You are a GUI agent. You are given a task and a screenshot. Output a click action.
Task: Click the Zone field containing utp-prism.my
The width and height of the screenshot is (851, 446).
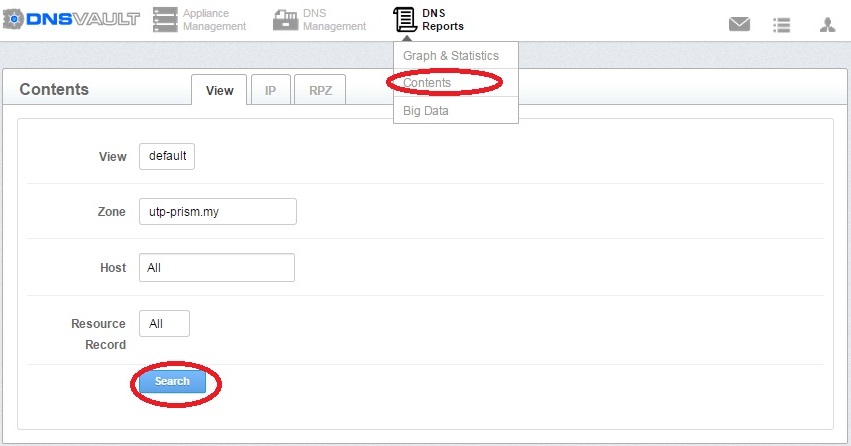click(x=217, y=212)
